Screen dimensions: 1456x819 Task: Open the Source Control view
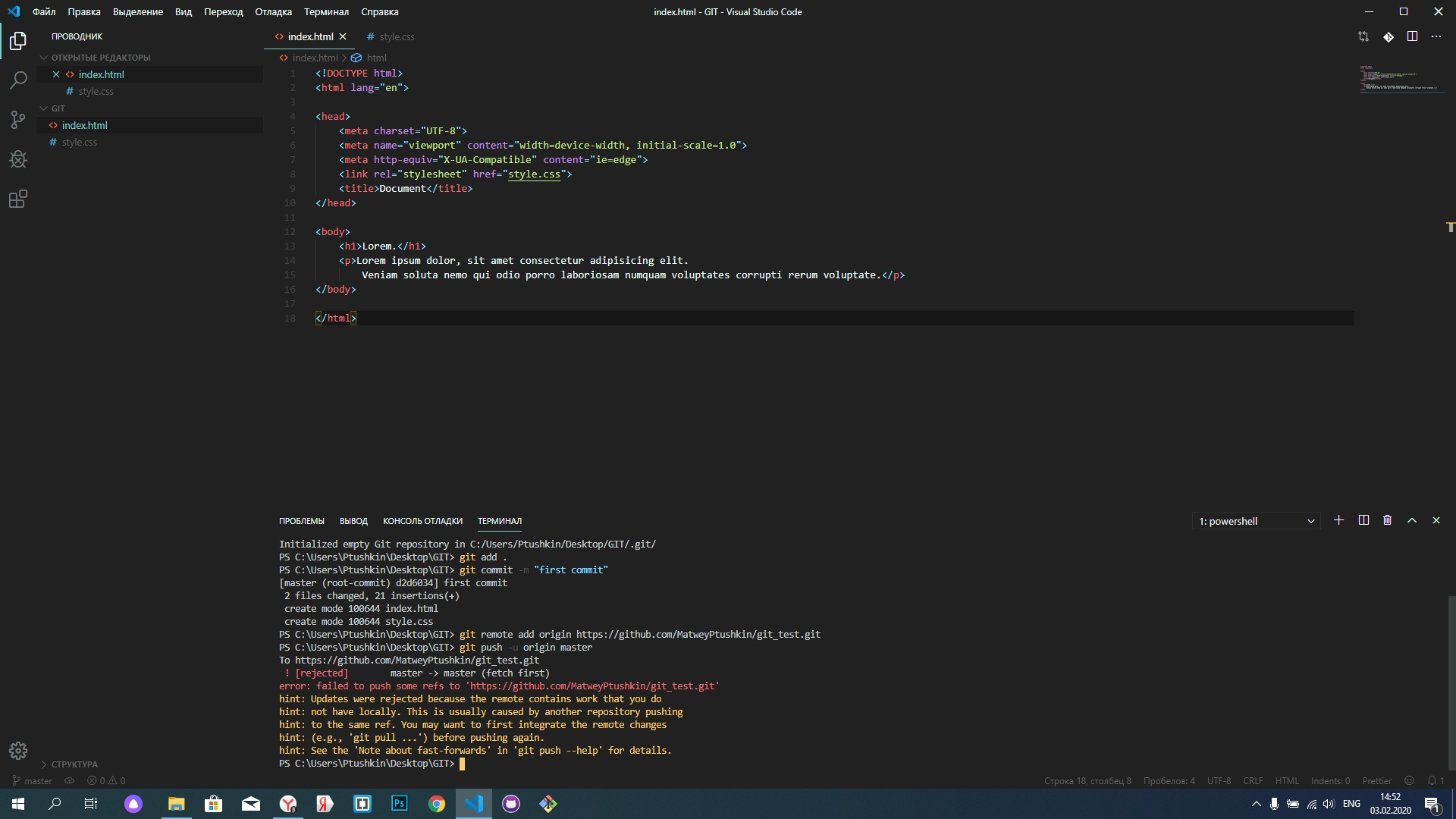tap(18, 120)
